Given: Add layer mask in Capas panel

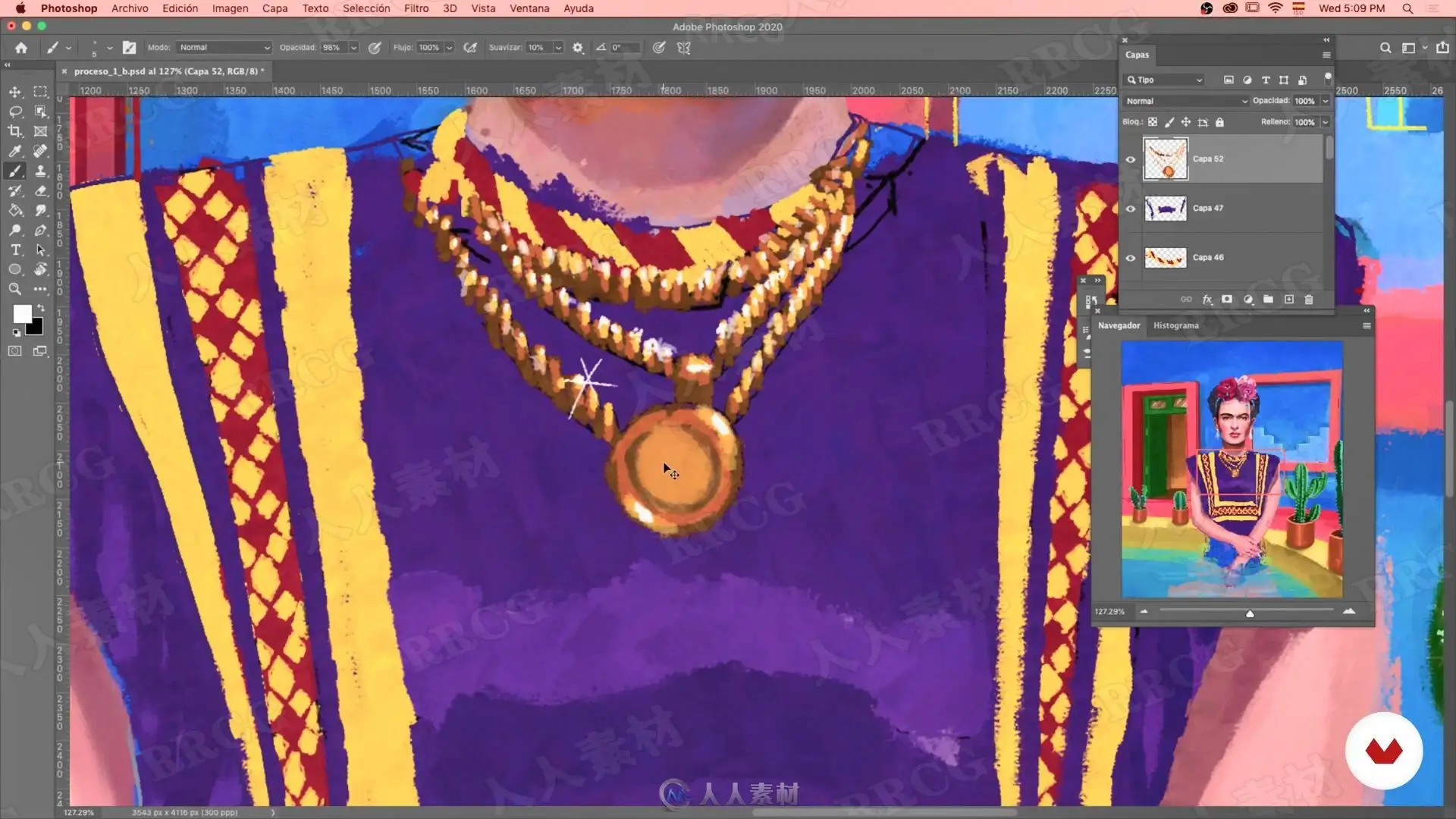Looking at the screenshot, I should coord(1227,300).
